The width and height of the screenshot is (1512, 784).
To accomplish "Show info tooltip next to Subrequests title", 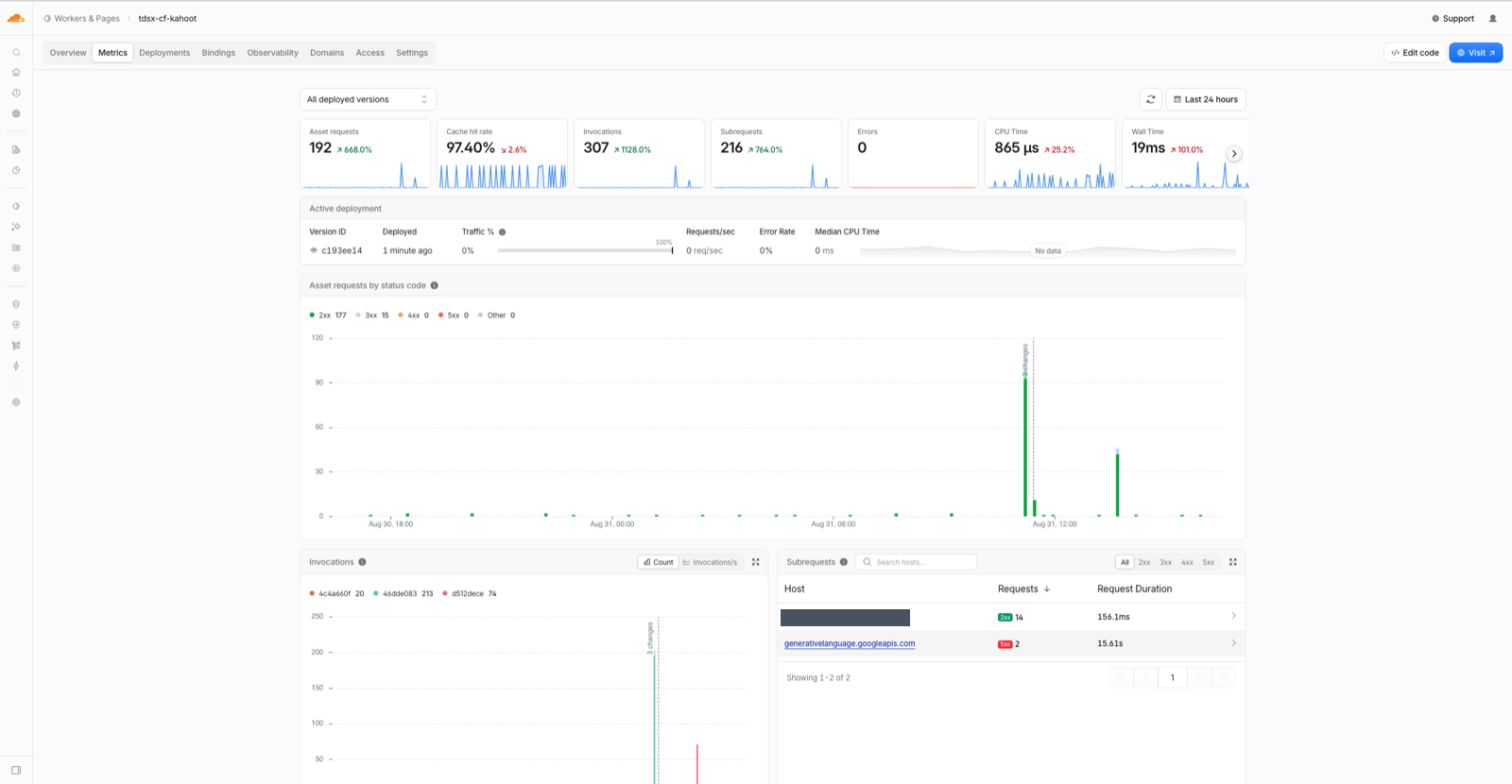I will pos(844,562).
